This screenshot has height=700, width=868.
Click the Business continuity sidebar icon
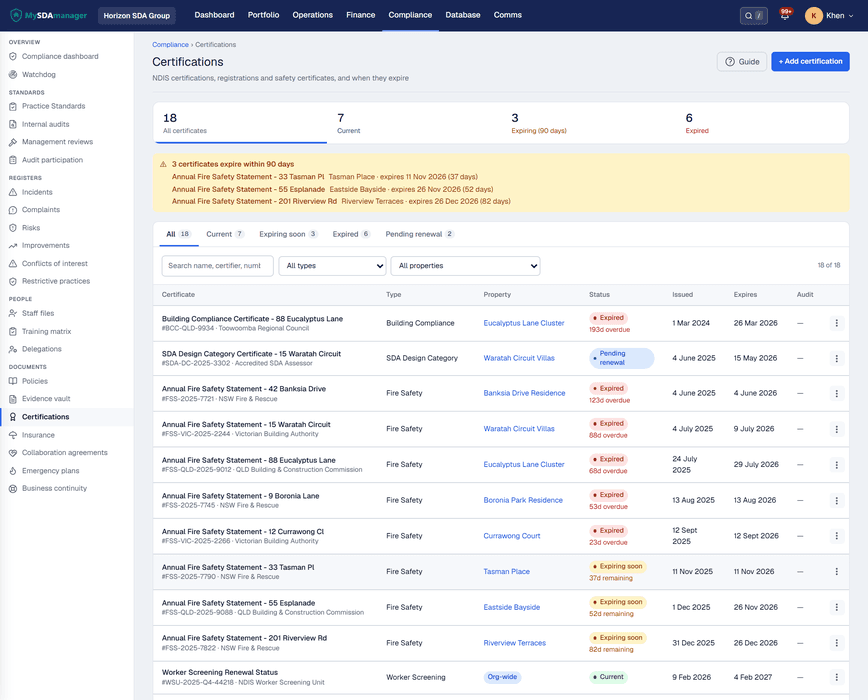point(13,489)
